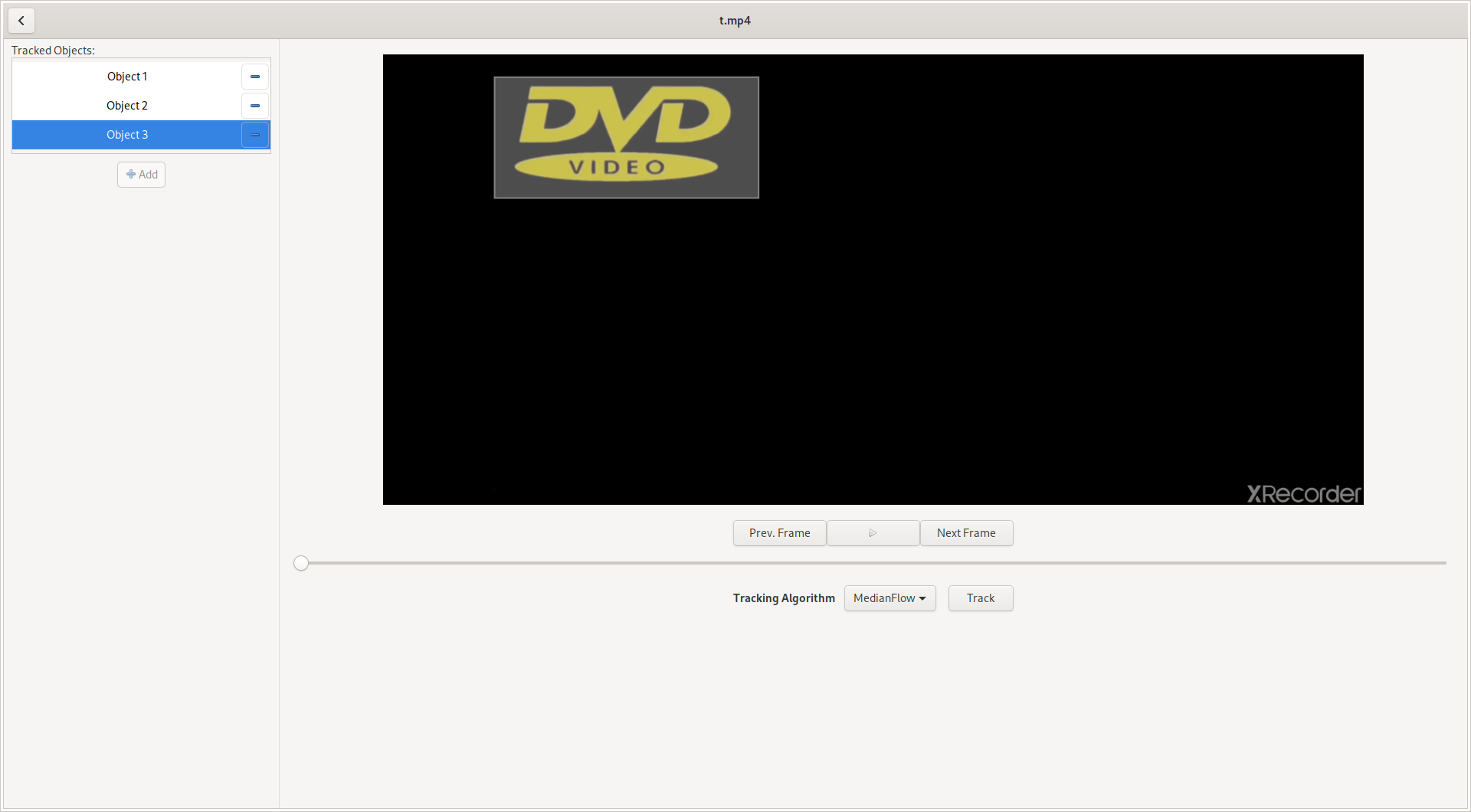The height and width of the screenshot is (812, 1471).
Task: Step back with Prev. Frame
Action: pos(779,533)
